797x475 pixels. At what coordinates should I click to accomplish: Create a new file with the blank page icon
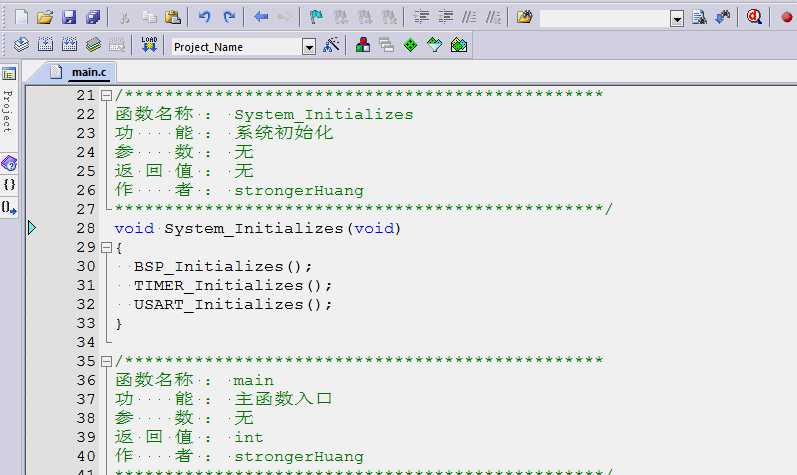[21, 17]
